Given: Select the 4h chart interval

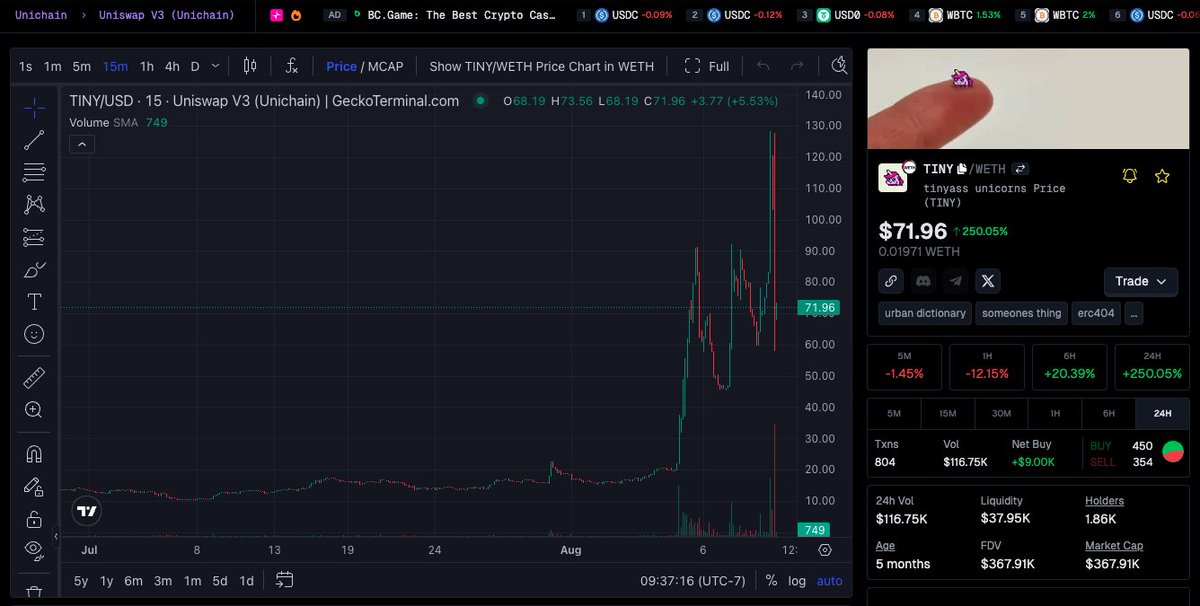Looking at the screenshot, I should coord(172,66).
